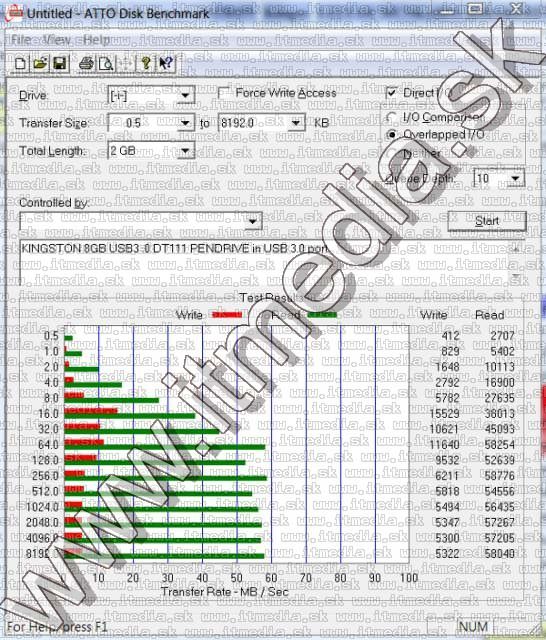Image resolution: width=546 pixels, height=640 pixels.
Task: Maximize the ATTO Disk Benchmark window
Action: pyautogui.click(x=474, y=9)
